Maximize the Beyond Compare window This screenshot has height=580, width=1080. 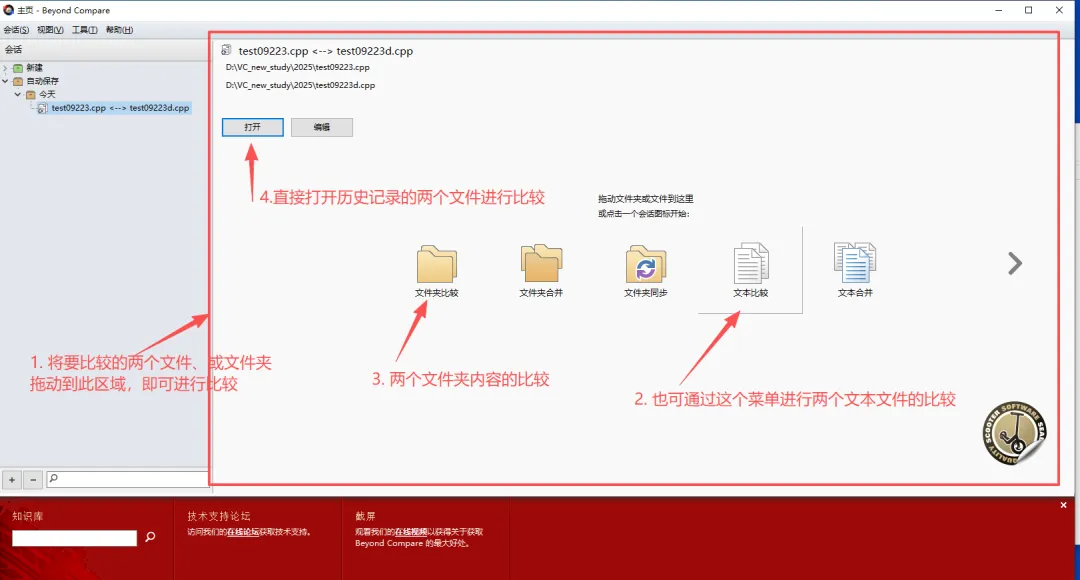tap(1028, 10)
